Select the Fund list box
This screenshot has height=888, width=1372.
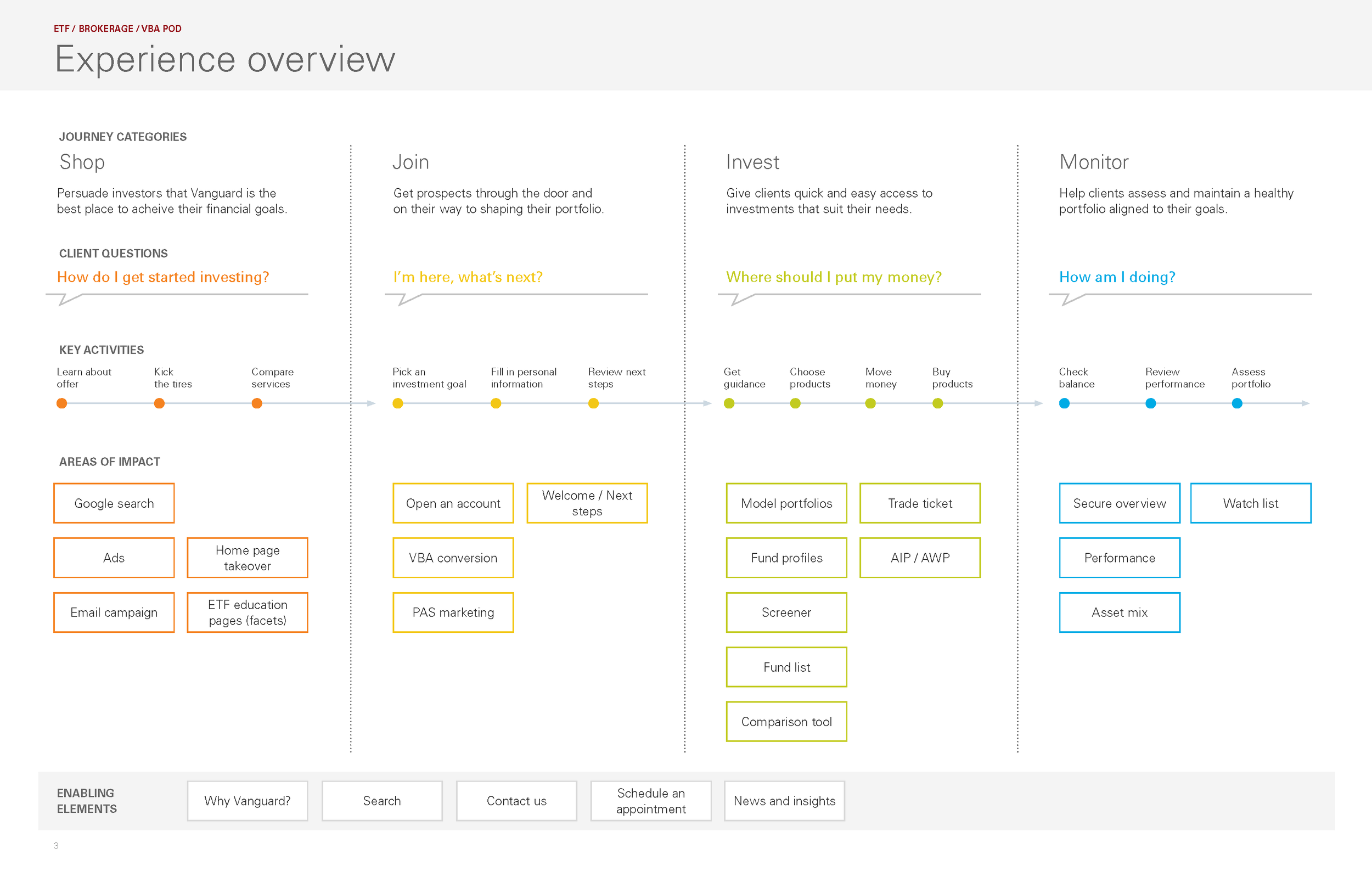786,667
